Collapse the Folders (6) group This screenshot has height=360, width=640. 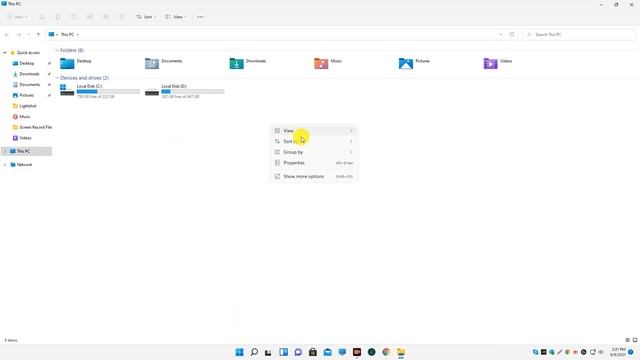point(57,50)
